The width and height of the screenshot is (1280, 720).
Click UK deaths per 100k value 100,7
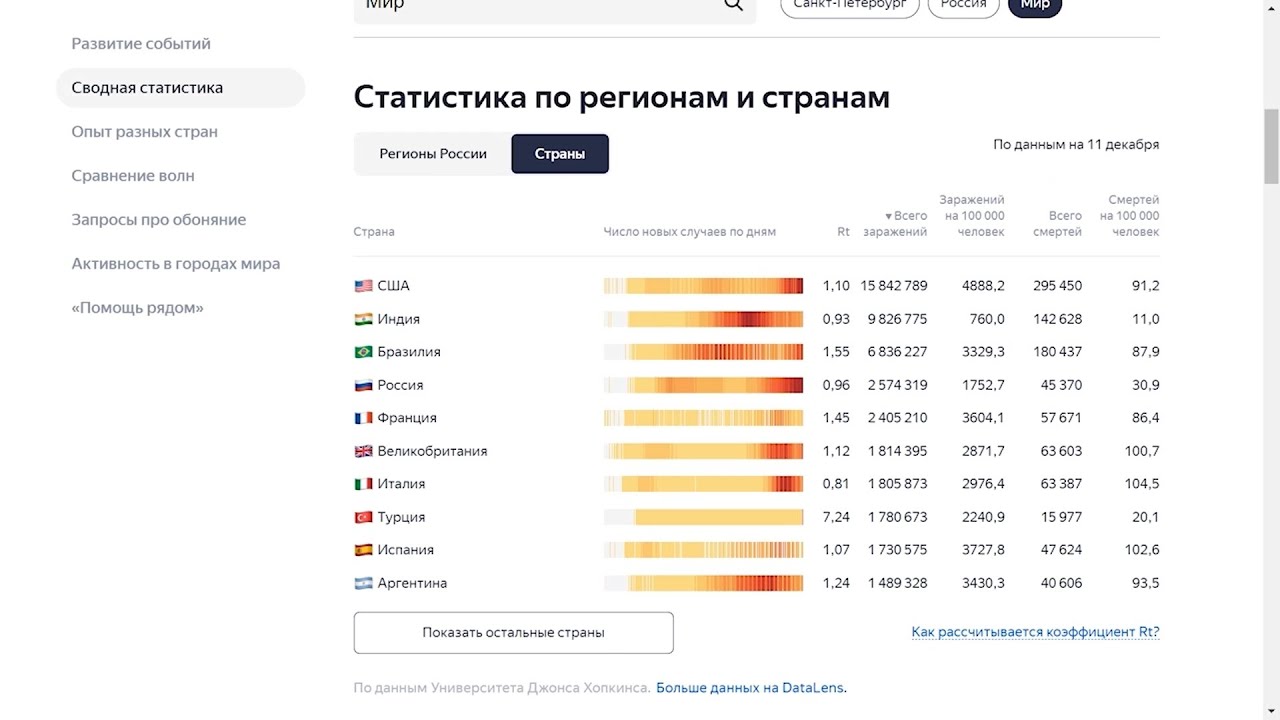1142,451
